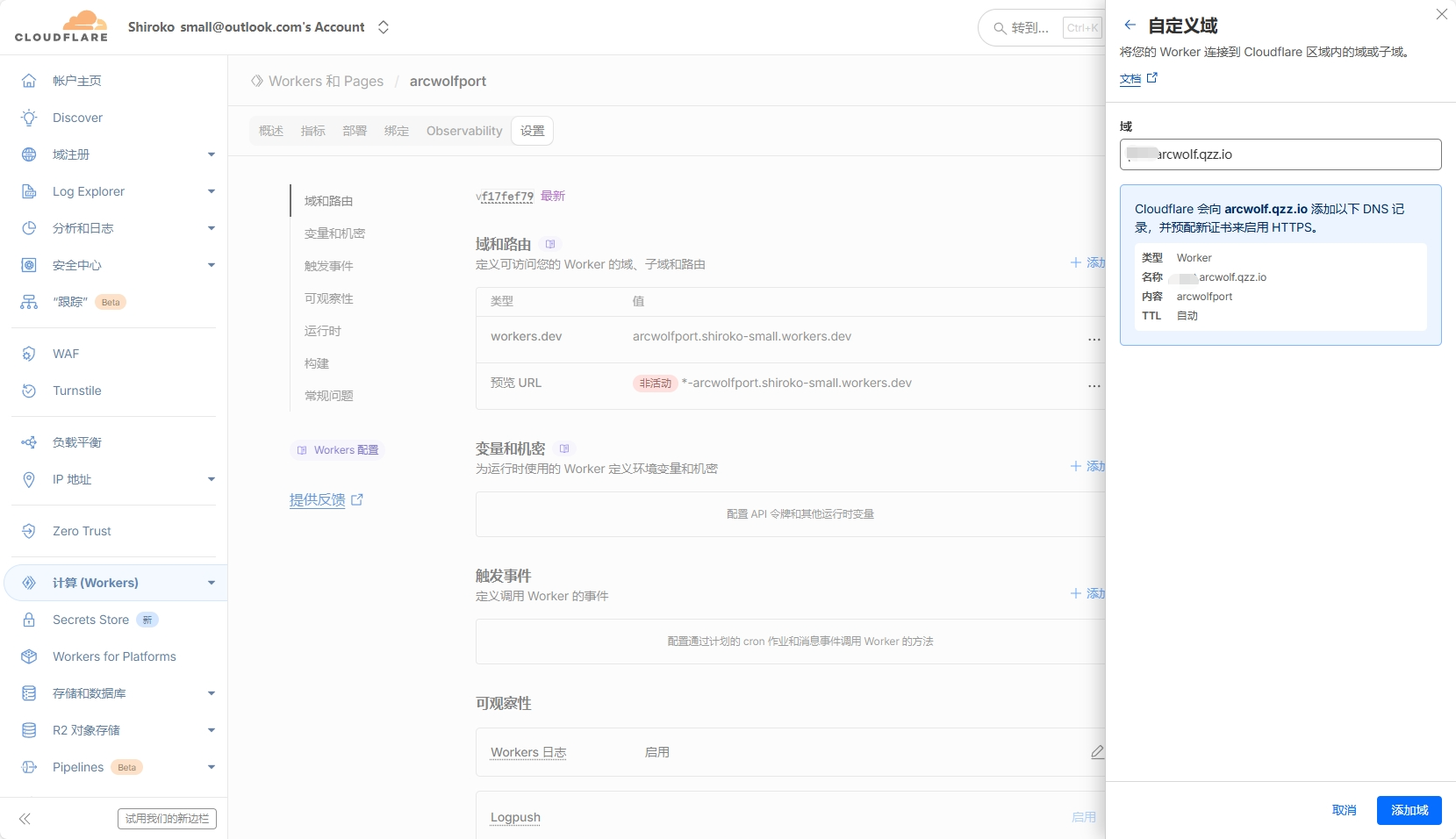Click the 添加域 button
This screenshot has height=839, width=1456.
pos(1409,810)
